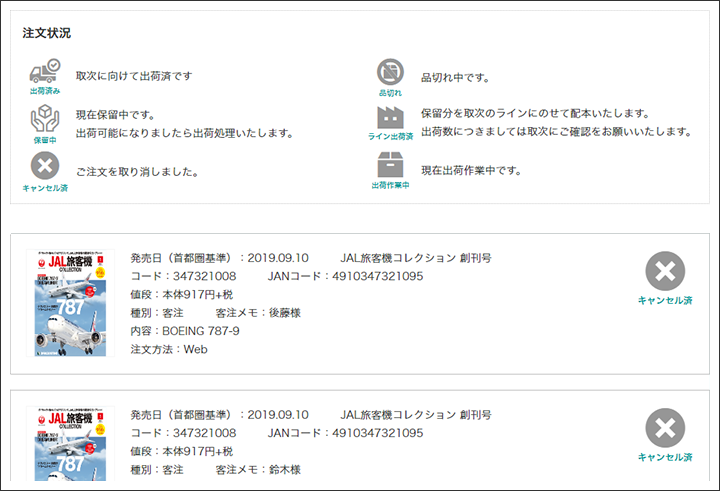Click 内容：BOEING 787-9 text

point(185,331)
